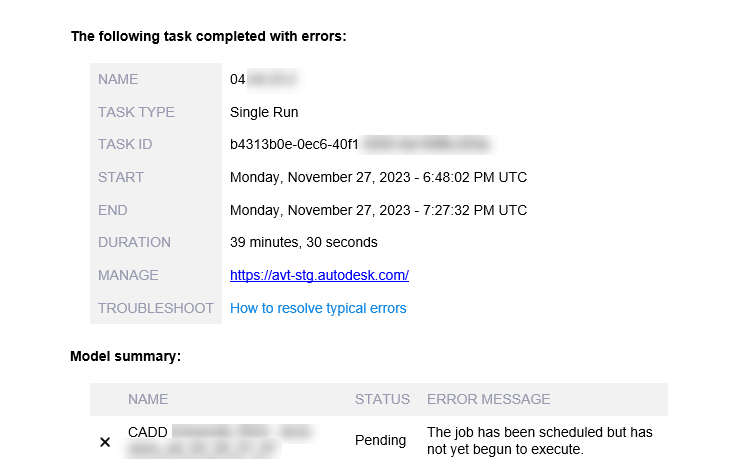
Task: Click the red X error icon beside CADD
Action: click(105, 441)
